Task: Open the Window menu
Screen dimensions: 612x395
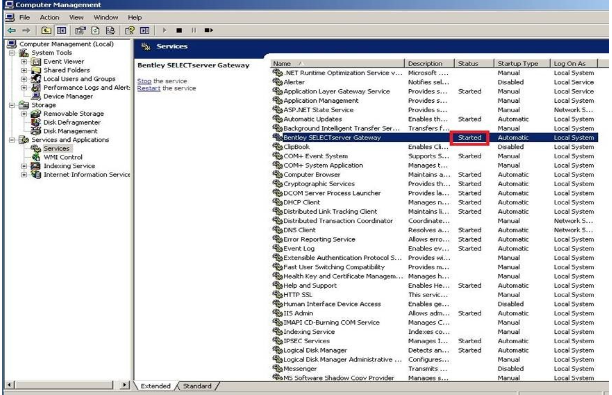Action: click(106, 18)
